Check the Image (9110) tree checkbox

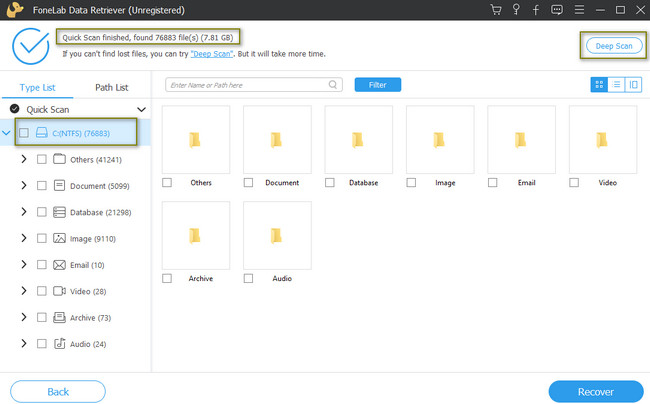[x=41, y=238]
